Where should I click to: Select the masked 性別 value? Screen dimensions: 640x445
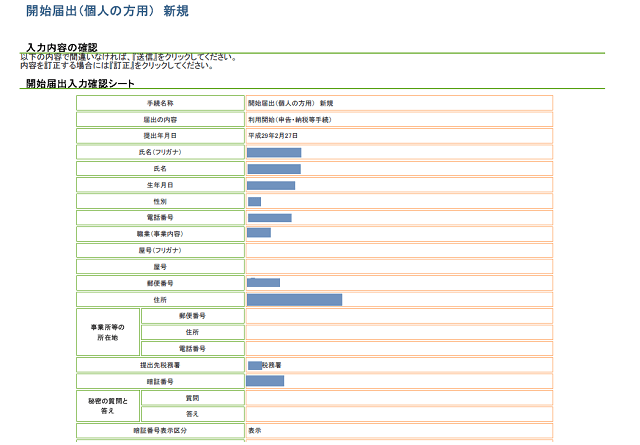click(x=254, y=201)
